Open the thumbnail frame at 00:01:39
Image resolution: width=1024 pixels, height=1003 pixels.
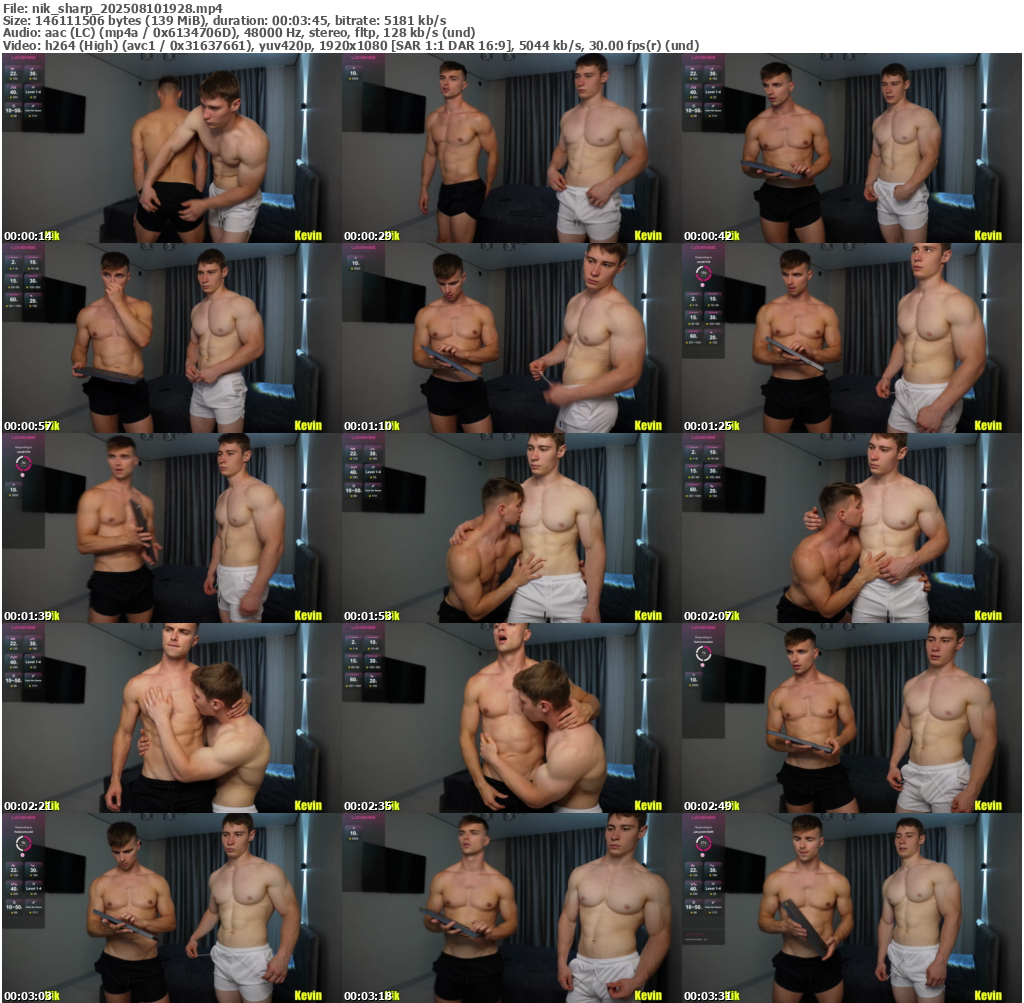[x=171, y=528]
